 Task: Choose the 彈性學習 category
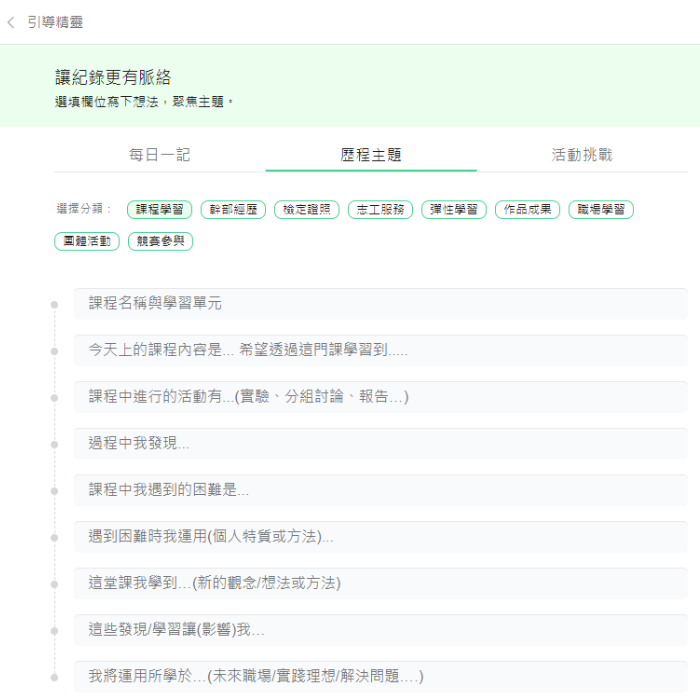454,210
